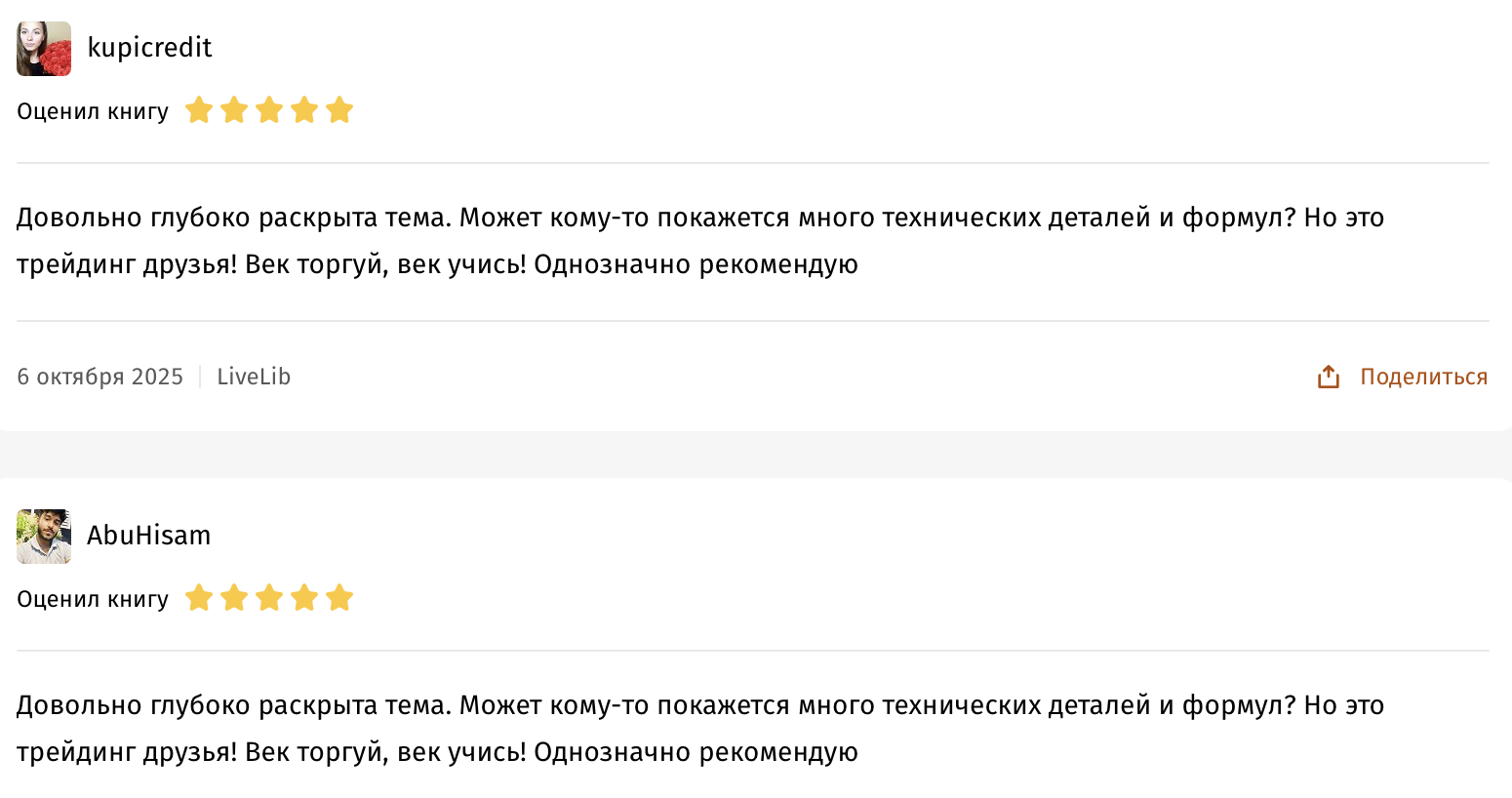The height and width of the screenshot is (798, 1512).
Task: Click the Поделиться link
Action: [1423, 377]
